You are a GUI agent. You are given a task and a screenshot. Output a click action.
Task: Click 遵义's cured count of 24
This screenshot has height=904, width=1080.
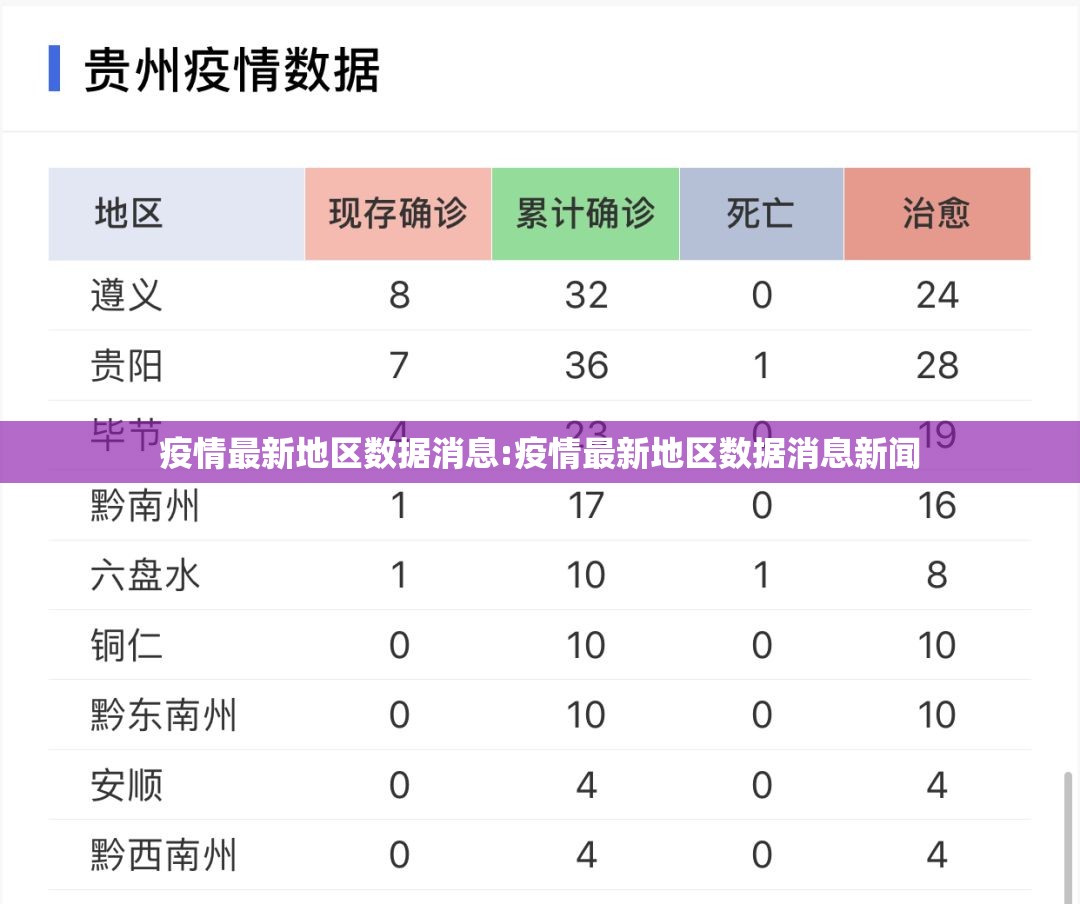pos(938,295)
